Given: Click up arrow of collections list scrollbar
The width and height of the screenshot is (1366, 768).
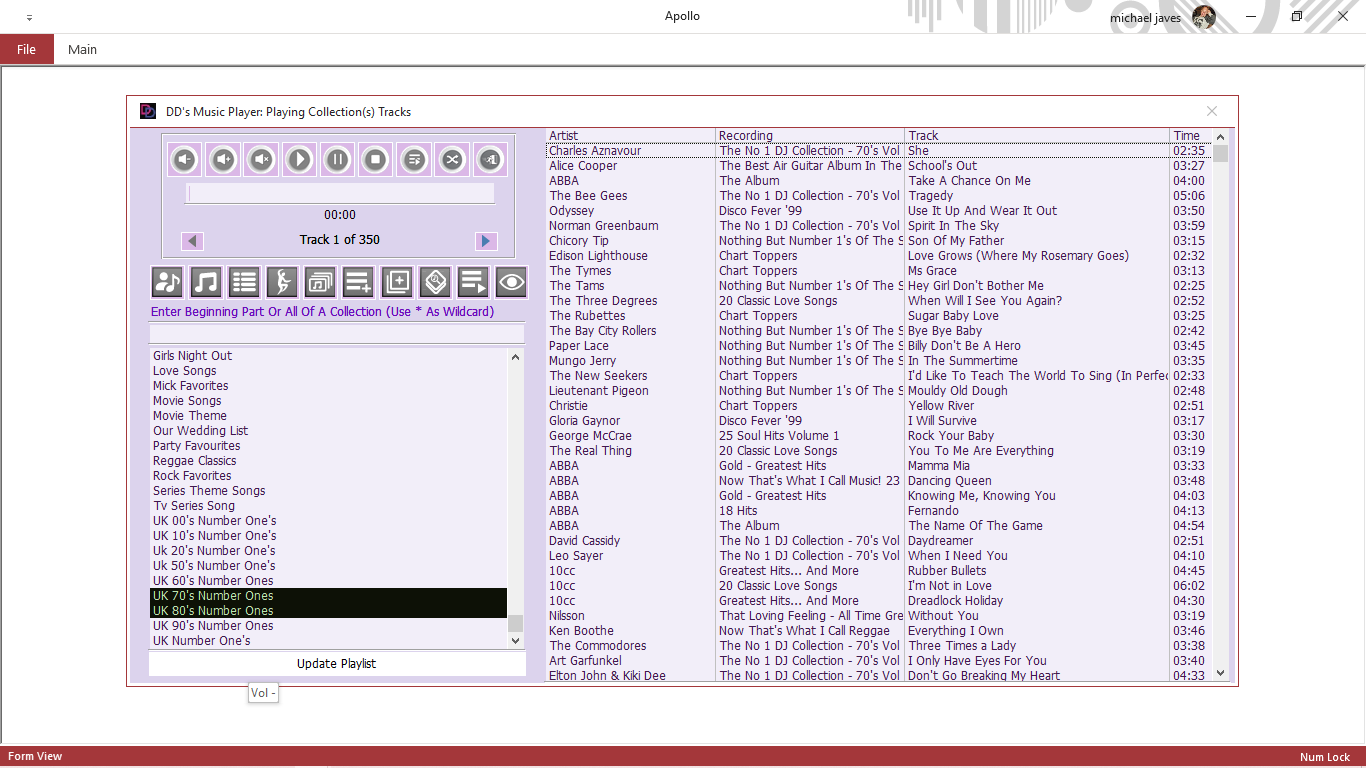Looking at the screenshot, I should coord(516,356).
